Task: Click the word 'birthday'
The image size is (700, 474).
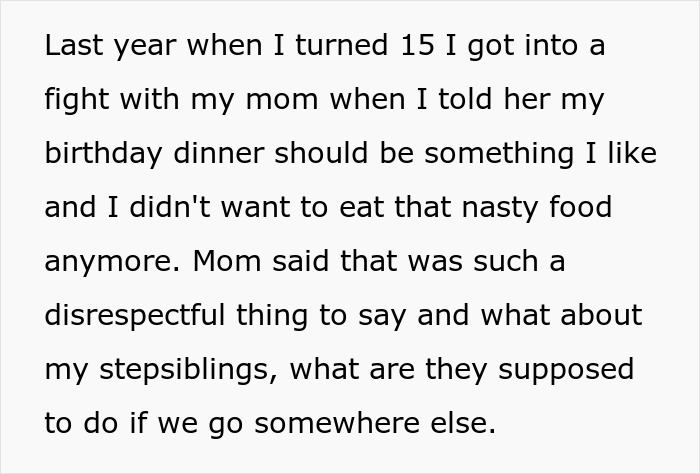Action: [x=100, y=155]
